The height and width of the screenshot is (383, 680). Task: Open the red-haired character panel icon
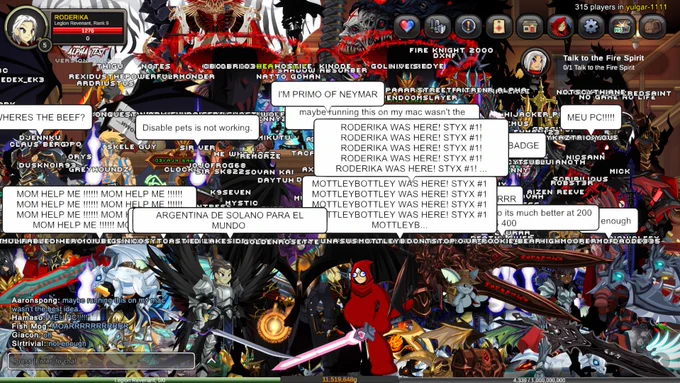[x=560, y=26]
